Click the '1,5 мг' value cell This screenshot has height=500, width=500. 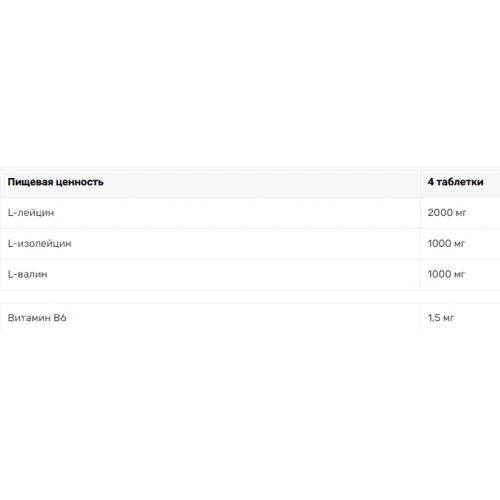coord(441,318)
